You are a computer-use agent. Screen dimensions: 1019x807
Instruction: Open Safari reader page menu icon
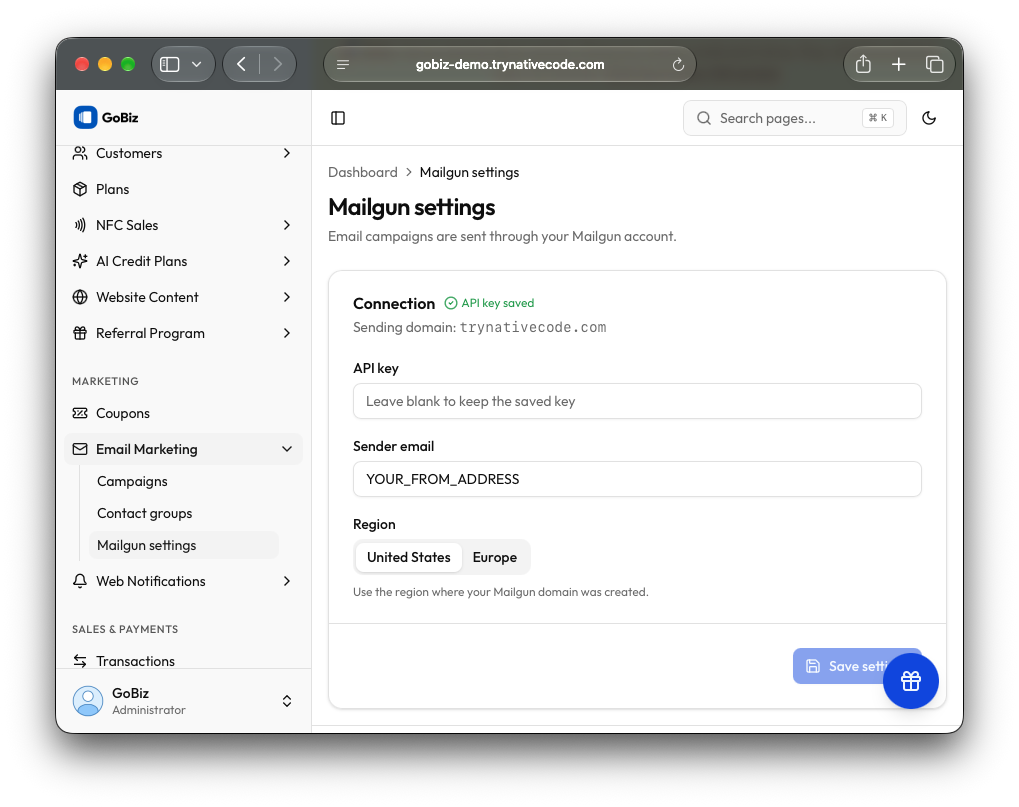[x=343, y=64]
